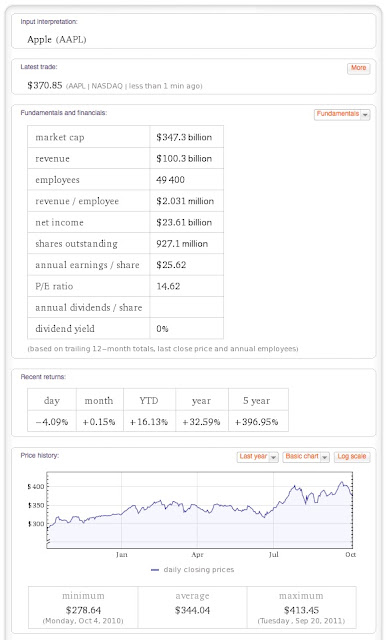Select the YTD column header
The height and width of the screenshot is (640, 389).
coord(149,401)
